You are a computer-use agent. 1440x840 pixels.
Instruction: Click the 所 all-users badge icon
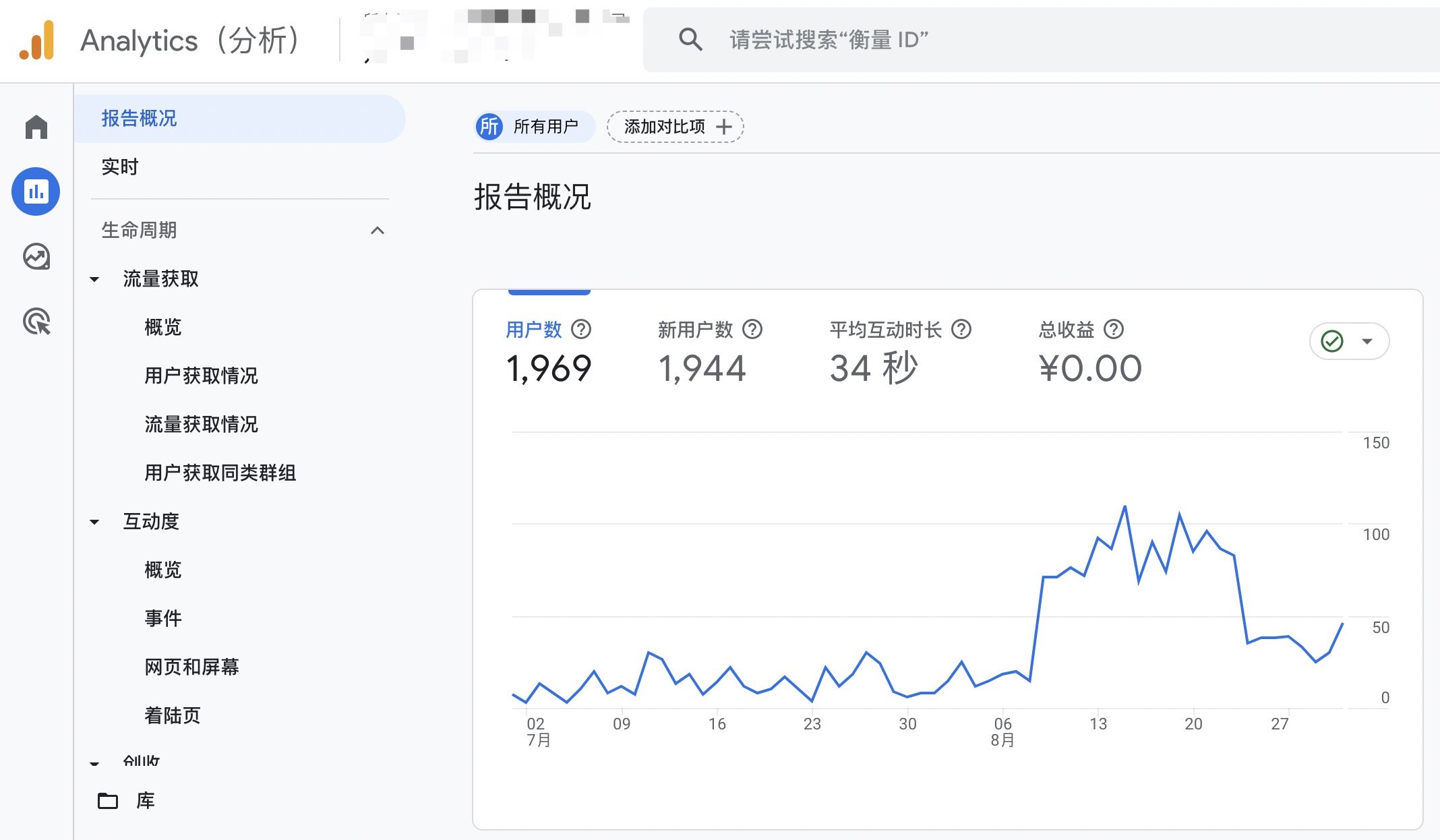point(489,126)
